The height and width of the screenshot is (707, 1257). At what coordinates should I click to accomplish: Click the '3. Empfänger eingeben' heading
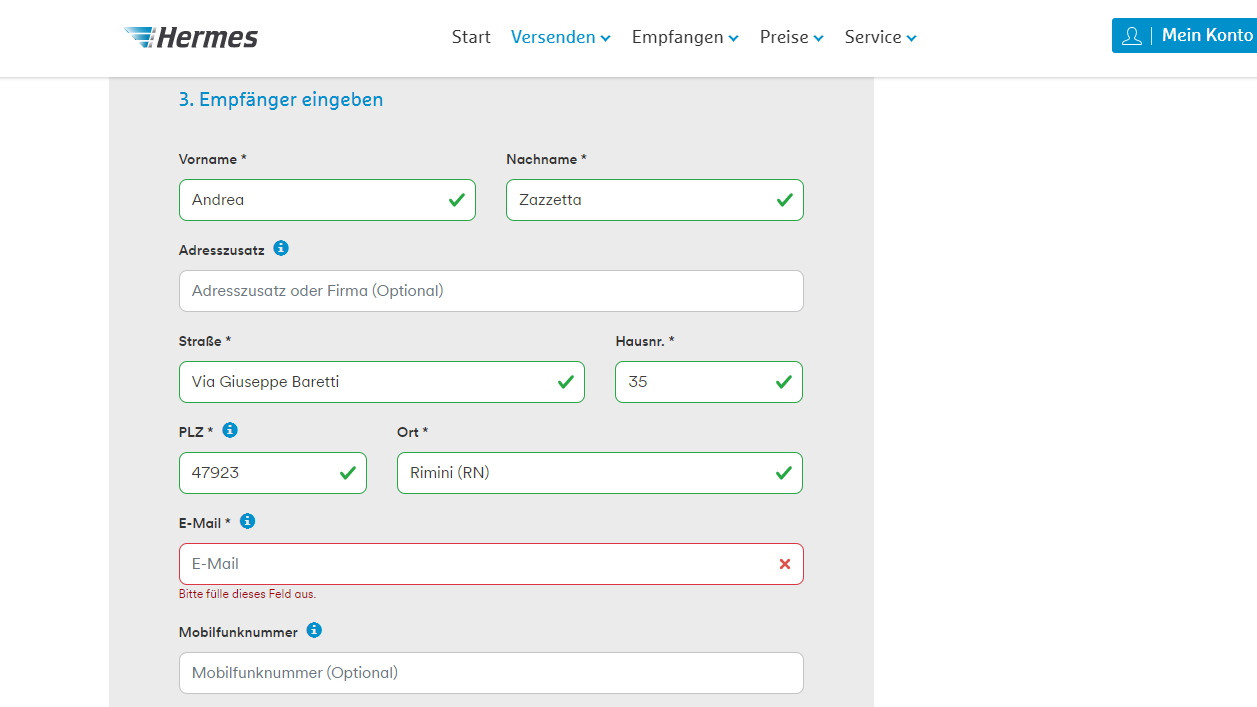[x=281, y=100]
